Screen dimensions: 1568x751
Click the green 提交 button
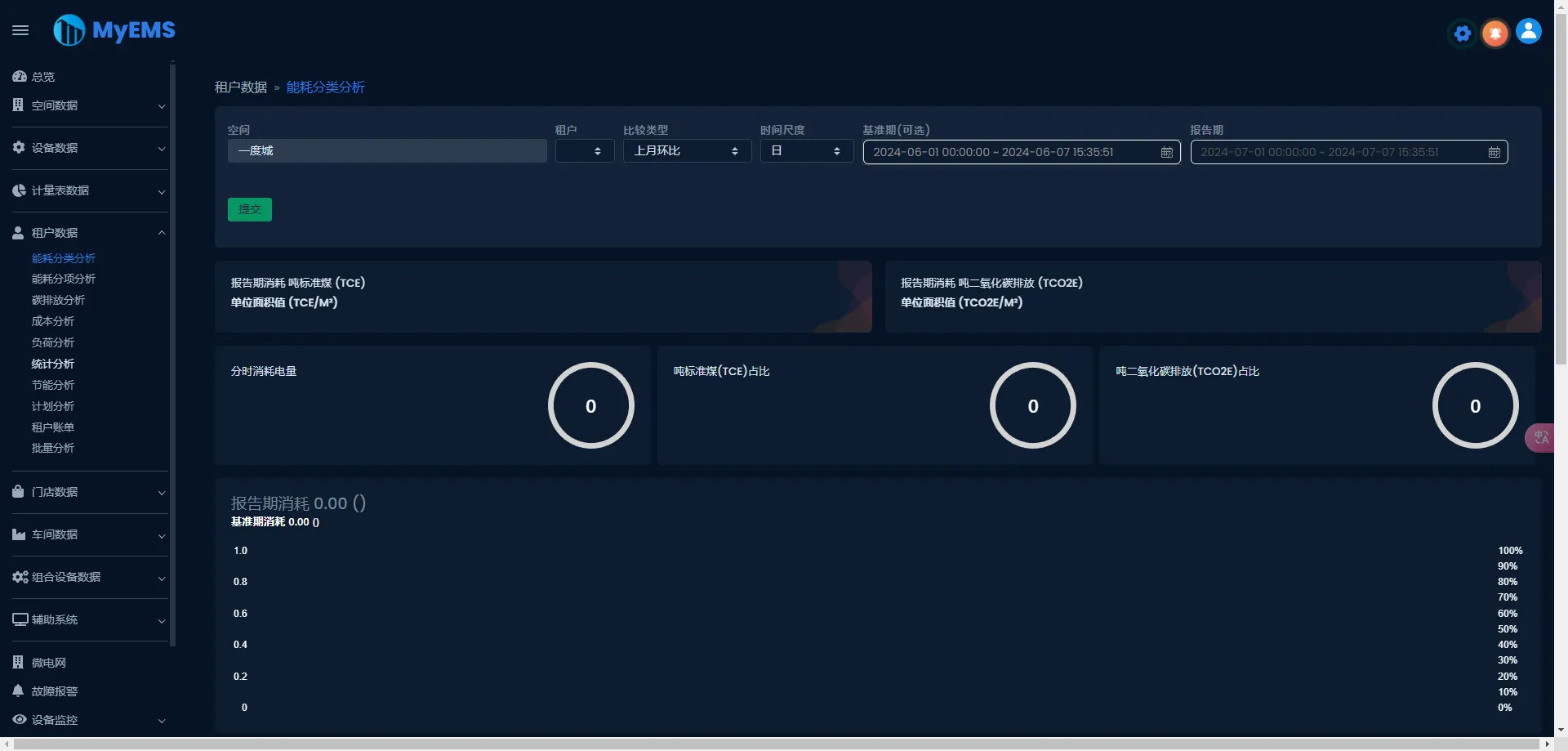point(250,210)
